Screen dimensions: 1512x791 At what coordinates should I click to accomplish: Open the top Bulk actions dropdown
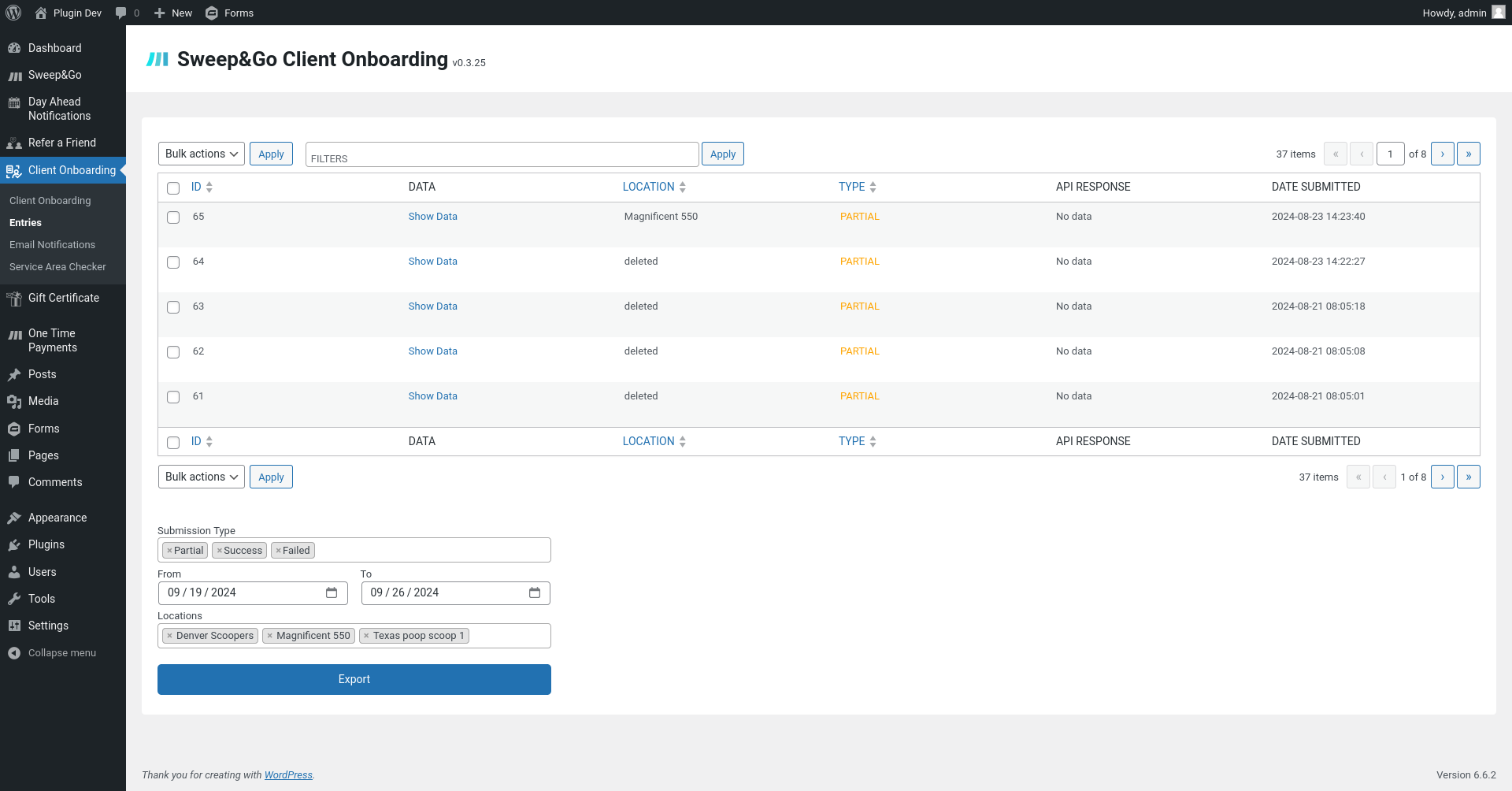(202, 154)
